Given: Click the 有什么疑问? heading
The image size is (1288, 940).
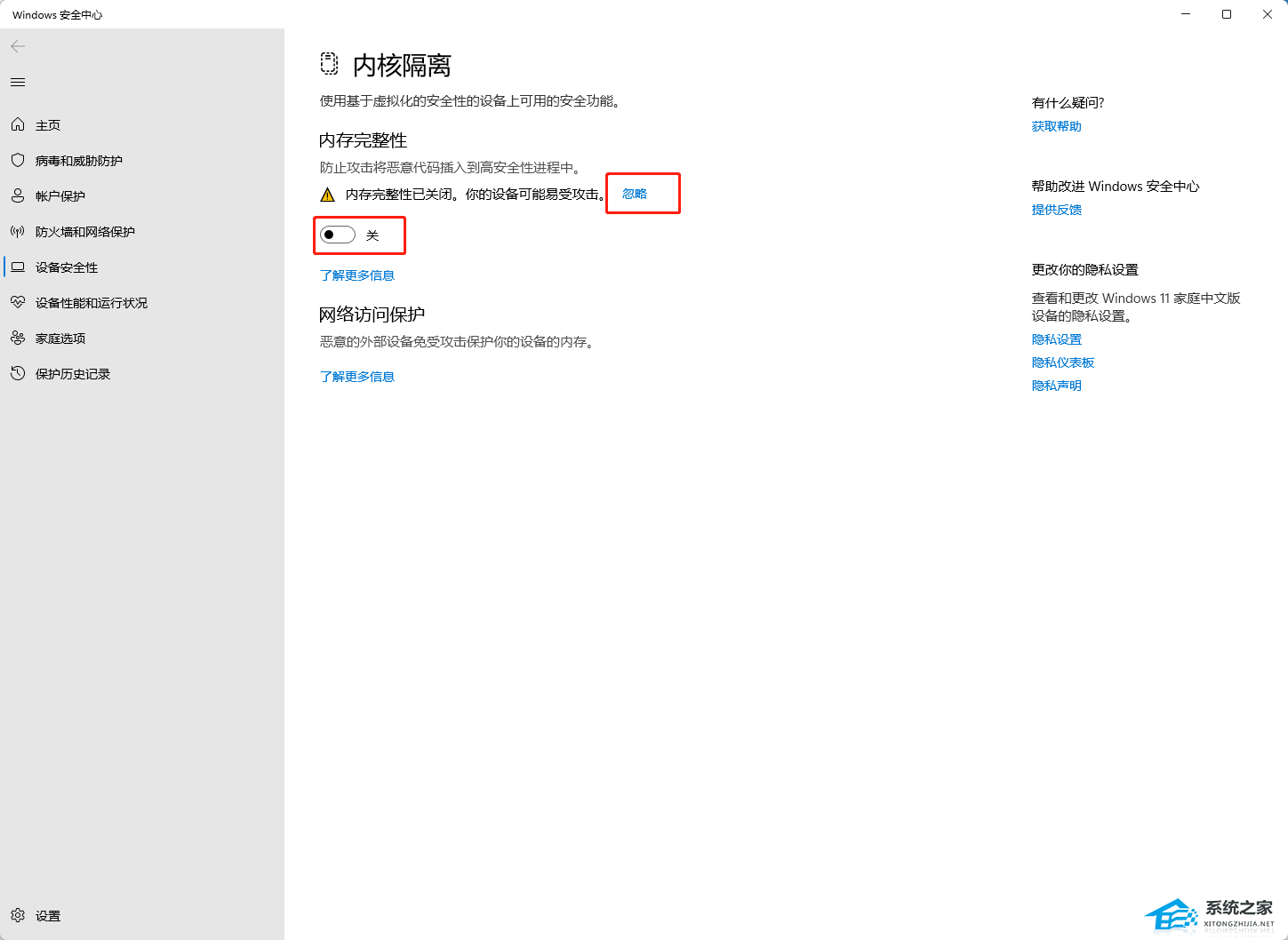Looking at the screenshot, I should [x=1068, y=103].
